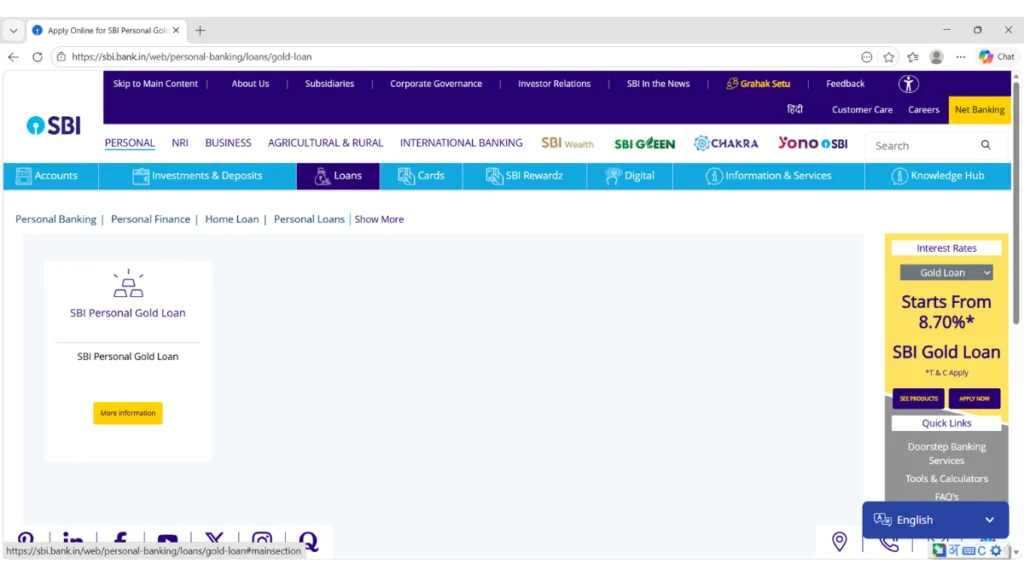Screen dimensions: 1024x576
Task: Open SBI Wealth logo link
Action: point(567,143)
